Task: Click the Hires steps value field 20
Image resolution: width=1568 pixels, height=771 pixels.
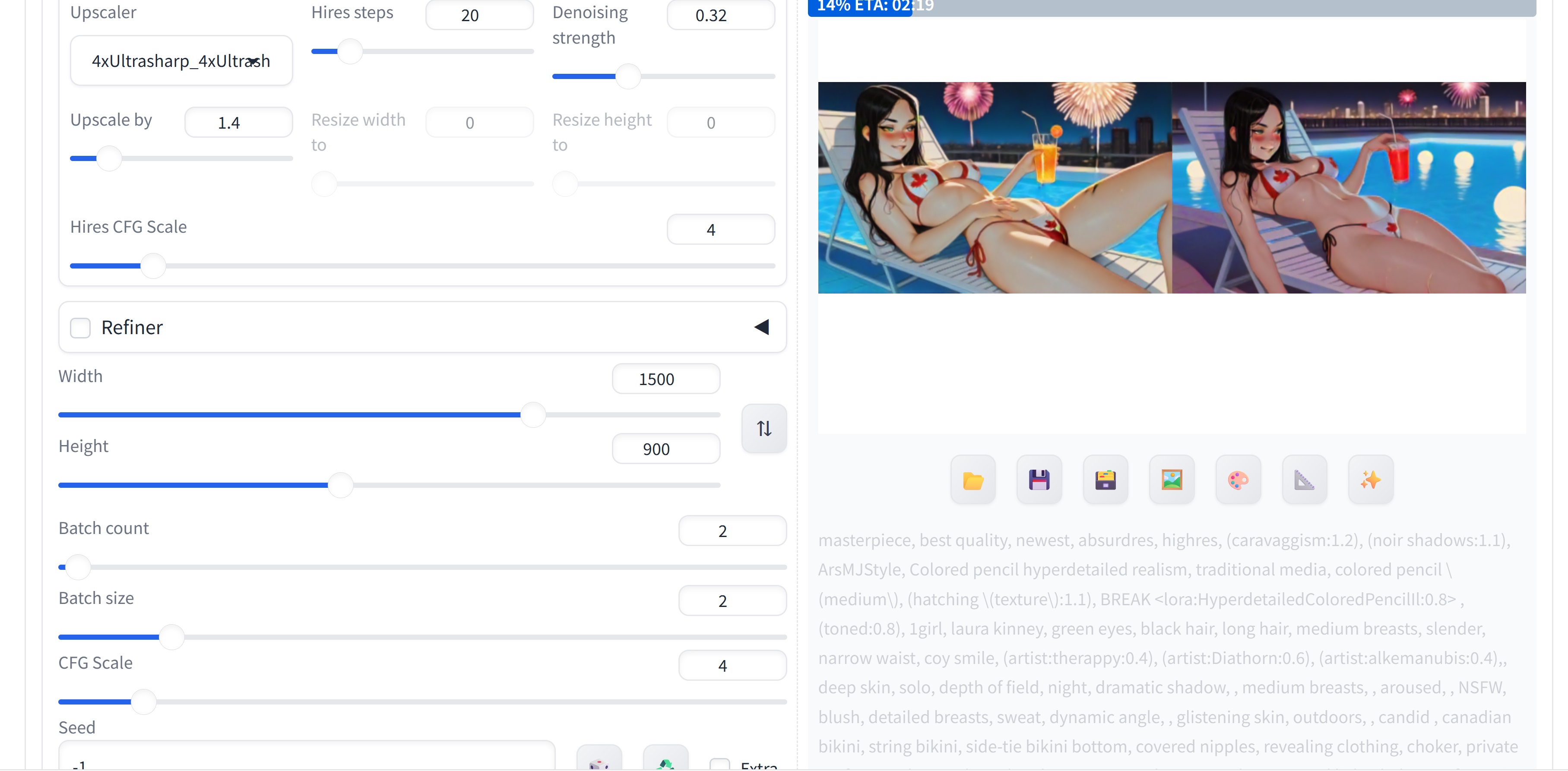Action: pos(480,15)
